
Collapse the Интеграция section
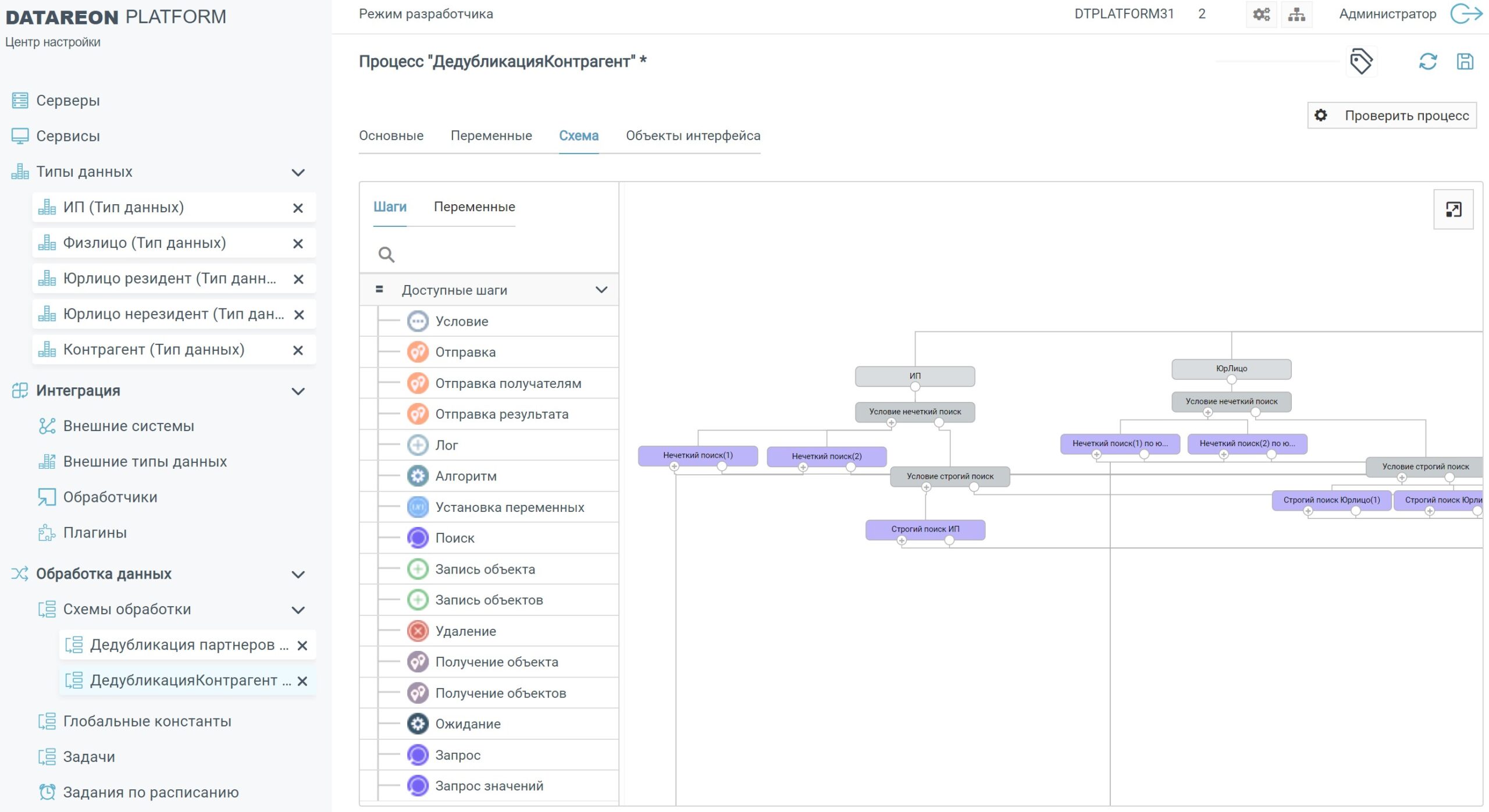click(298, 391)
